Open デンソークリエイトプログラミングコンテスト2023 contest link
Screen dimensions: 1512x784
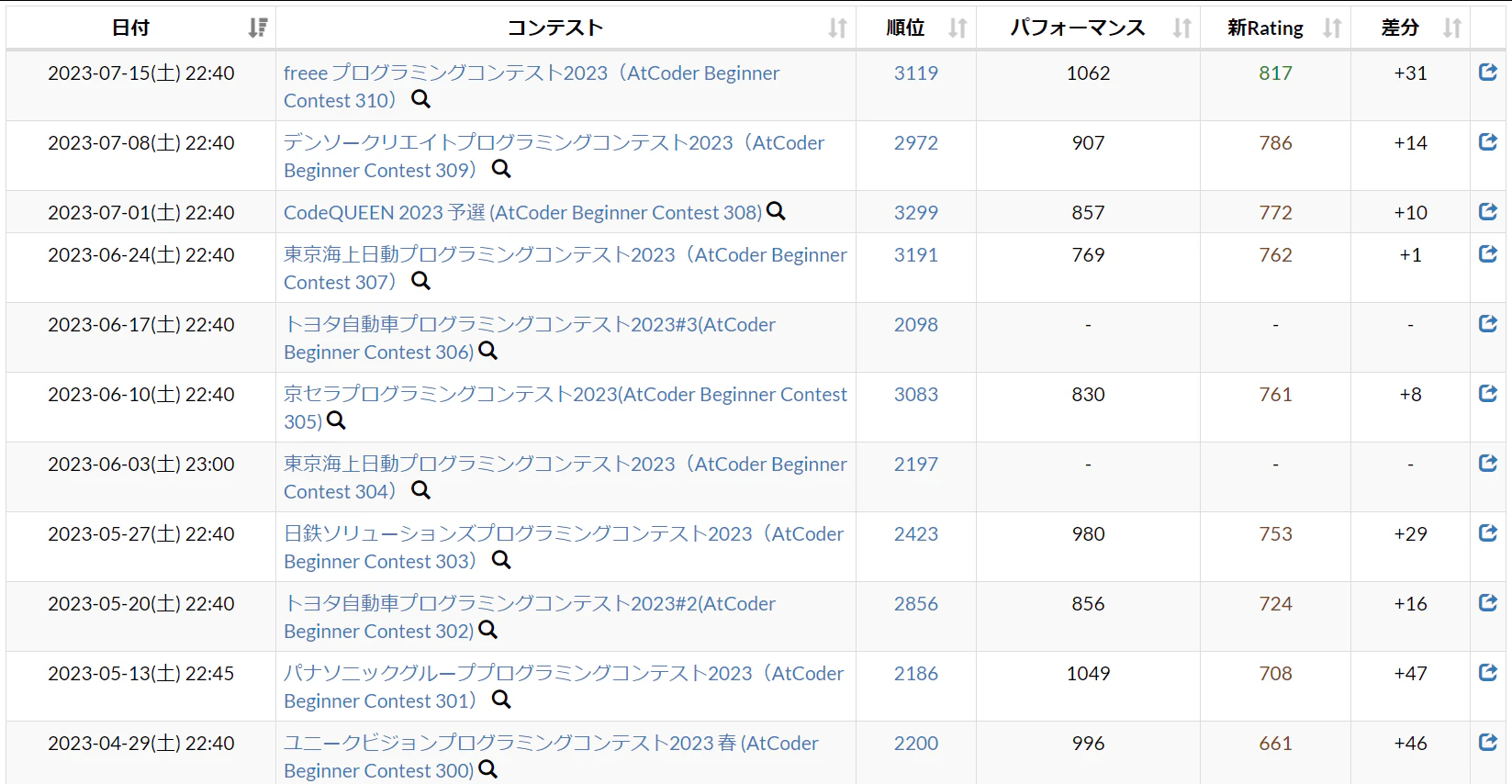tap(554, 156)
